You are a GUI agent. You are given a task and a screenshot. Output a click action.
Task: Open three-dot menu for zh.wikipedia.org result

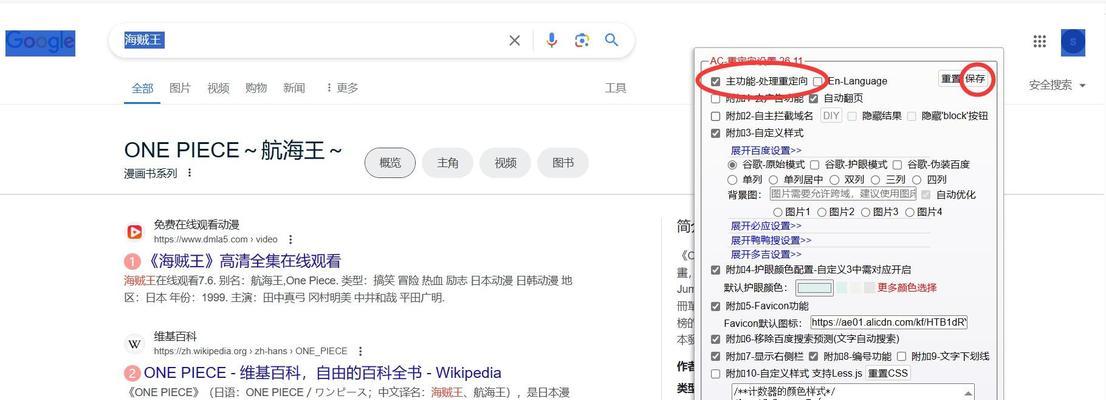[x=360, y=351]
